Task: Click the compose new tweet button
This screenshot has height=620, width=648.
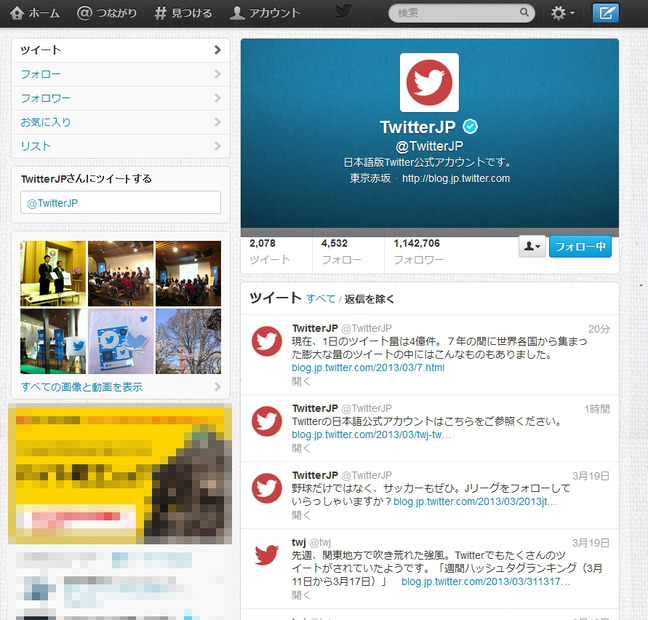Action: [605, 13]
